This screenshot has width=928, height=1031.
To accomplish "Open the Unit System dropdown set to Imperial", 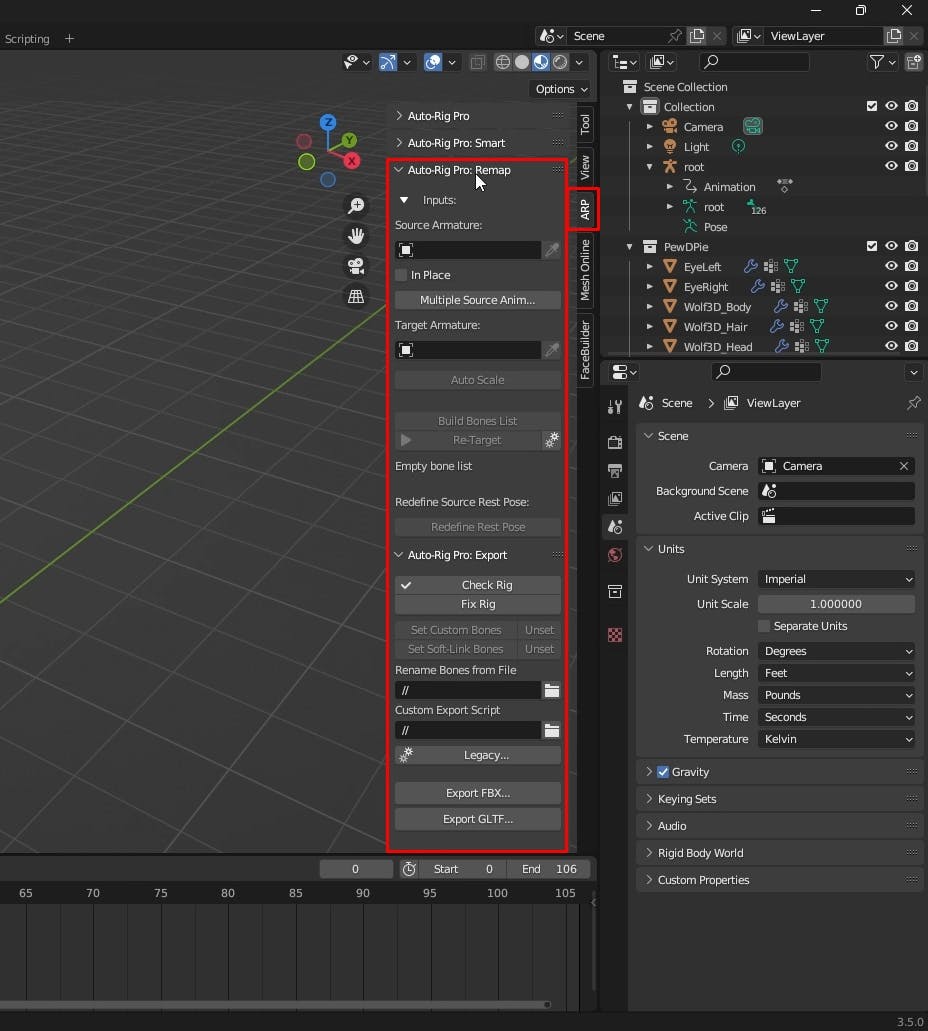I will point(836,579).
